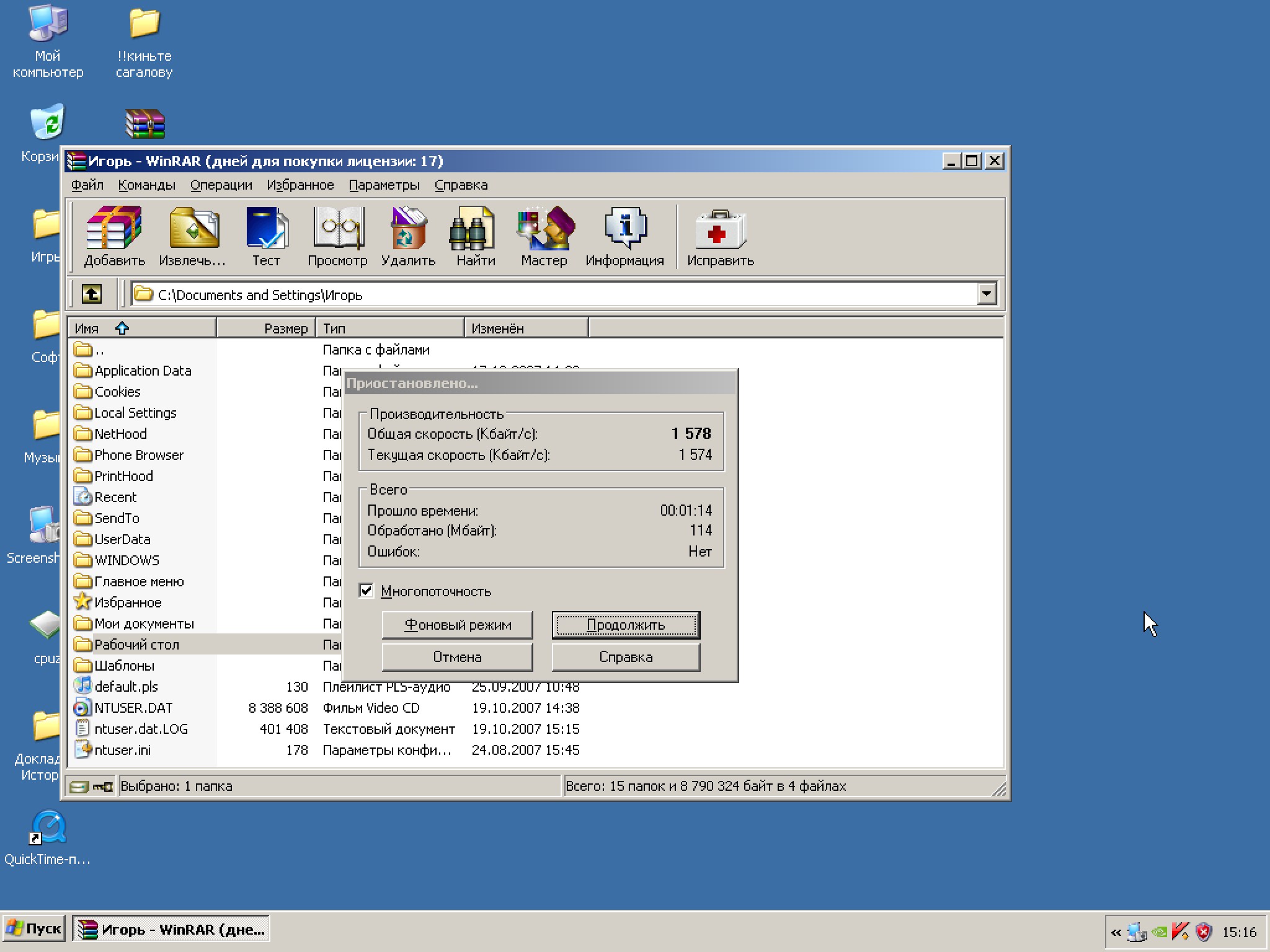The height and width of the screenshot is (952, 1270).
Task: Open the Файл menu
Action: (x=87, y=185)
